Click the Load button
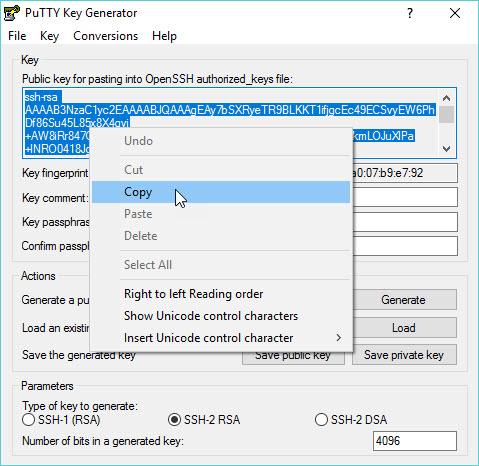 pyautogui.click(x=404, y=328)
